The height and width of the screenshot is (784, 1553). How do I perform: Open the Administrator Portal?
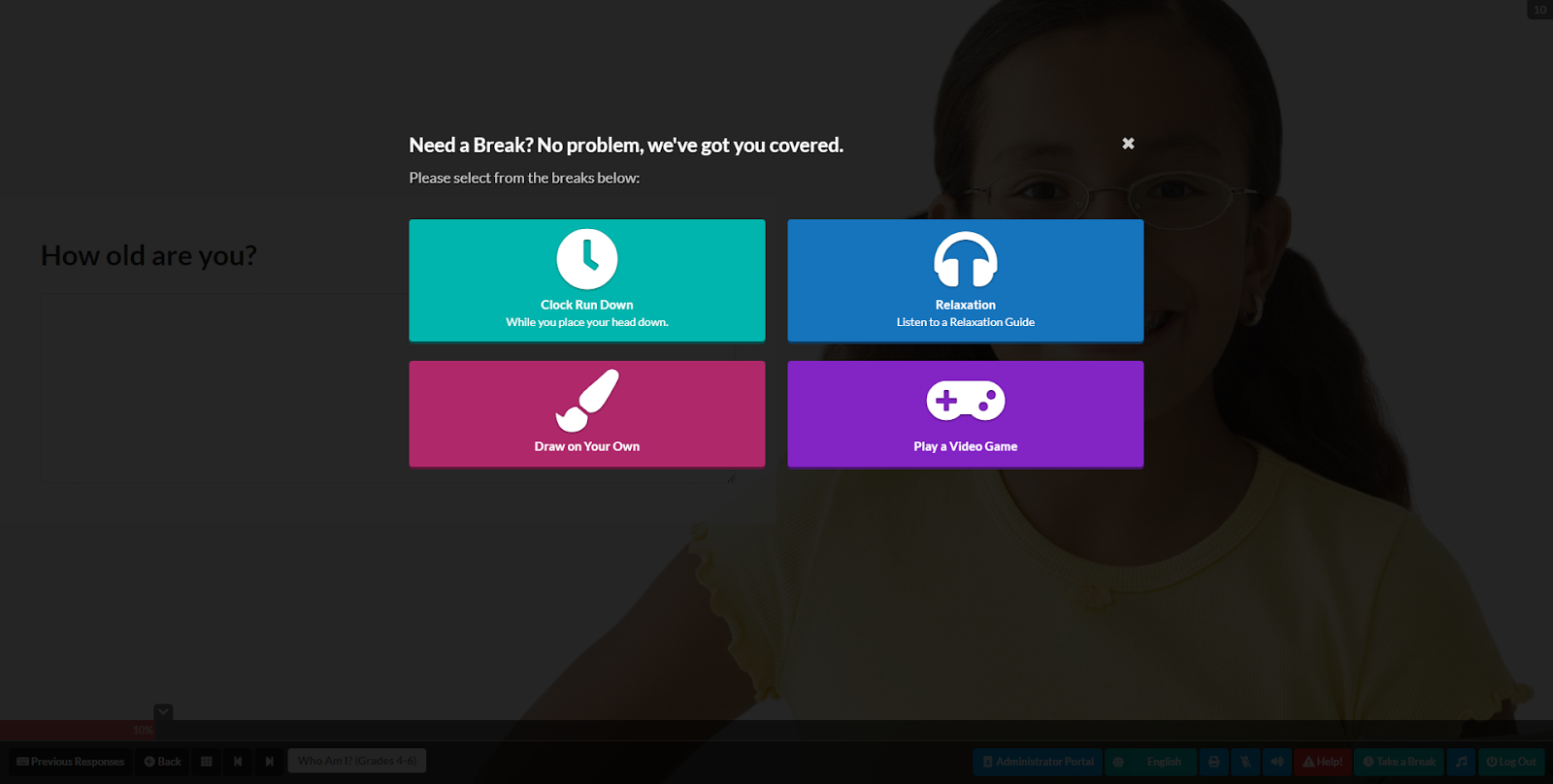point(1038,762)
